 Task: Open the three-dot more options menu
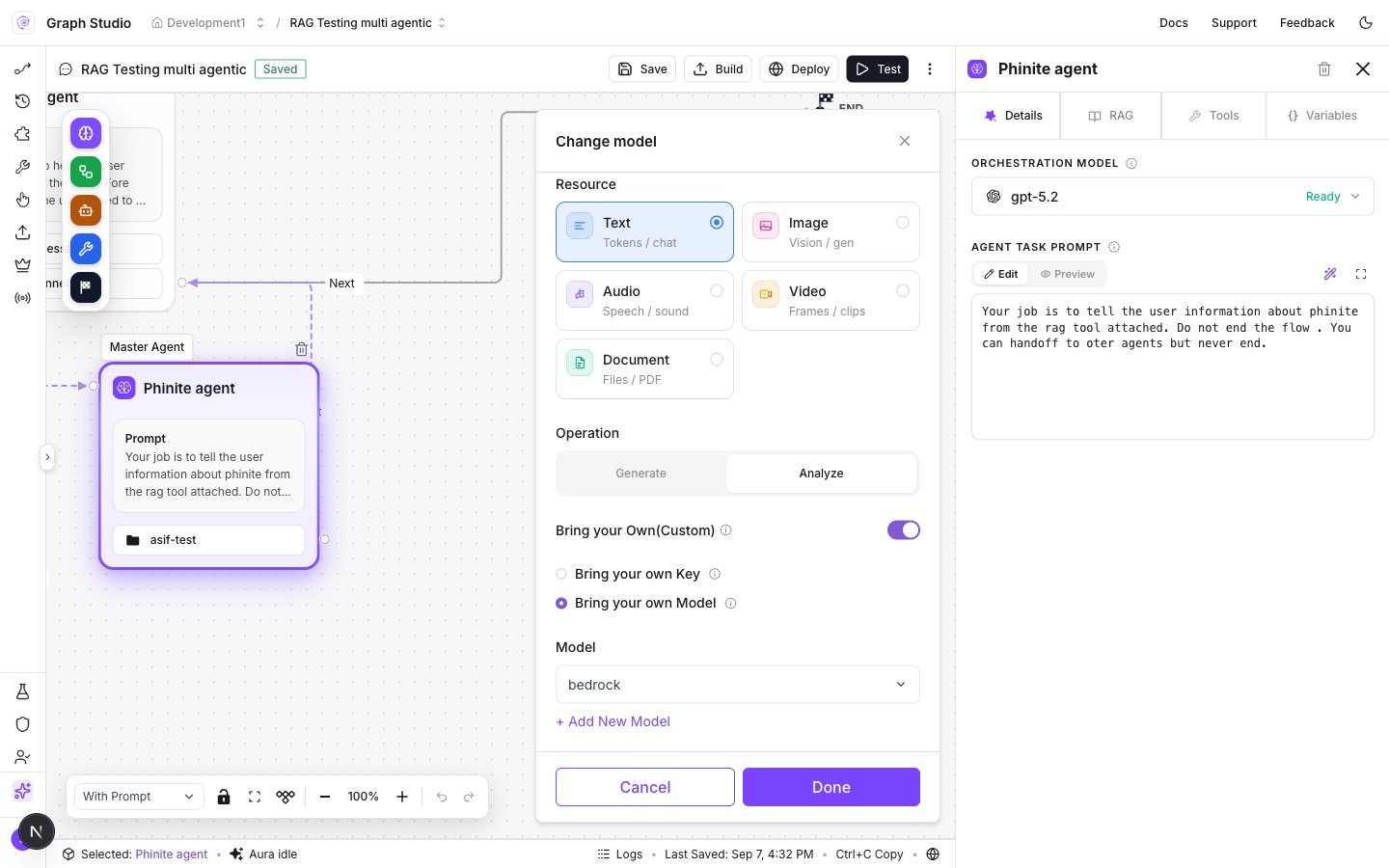coord(930,69)
